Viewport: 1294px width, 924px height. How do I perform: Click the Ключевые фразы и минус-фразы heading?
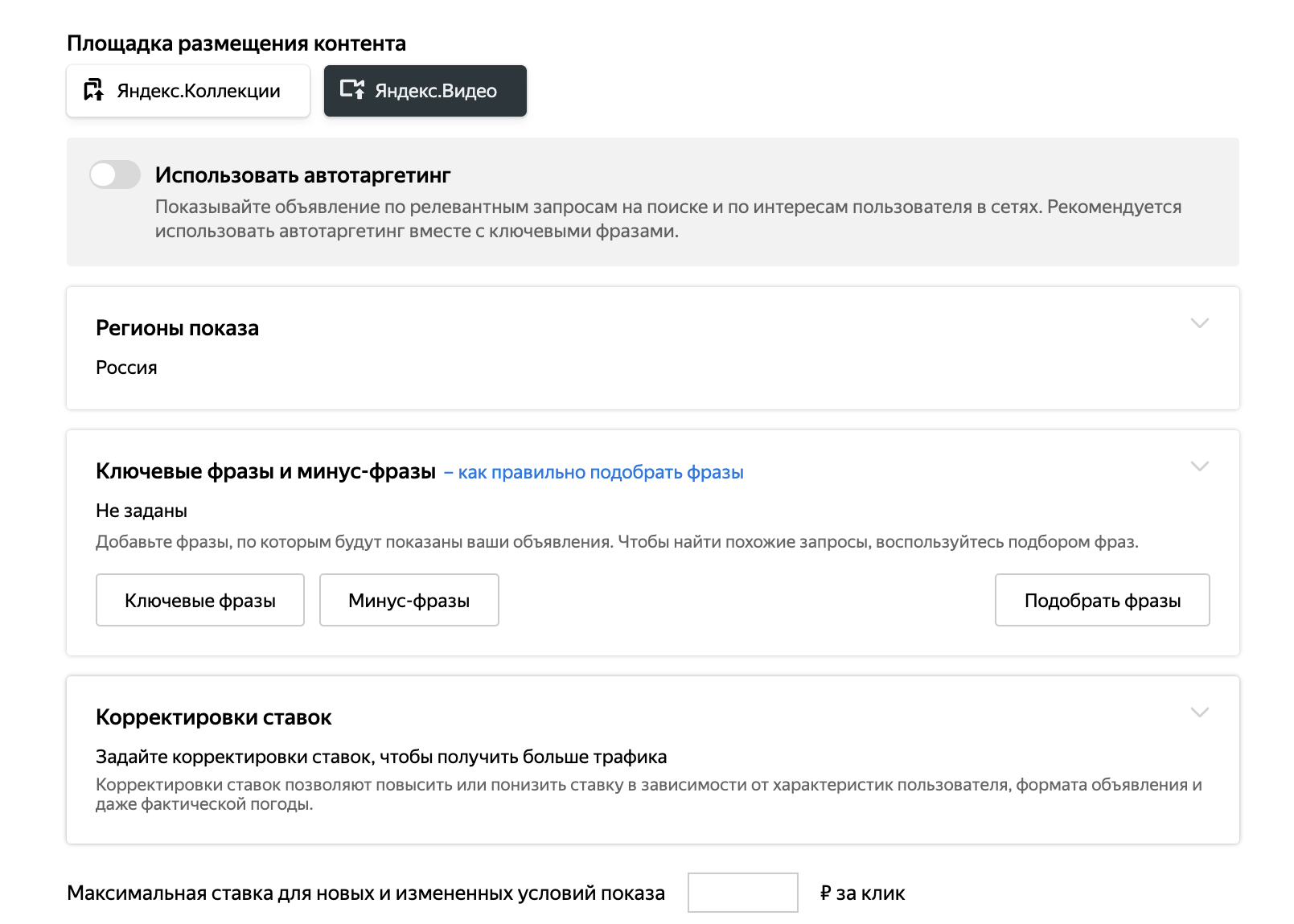[x=265, y=471]
